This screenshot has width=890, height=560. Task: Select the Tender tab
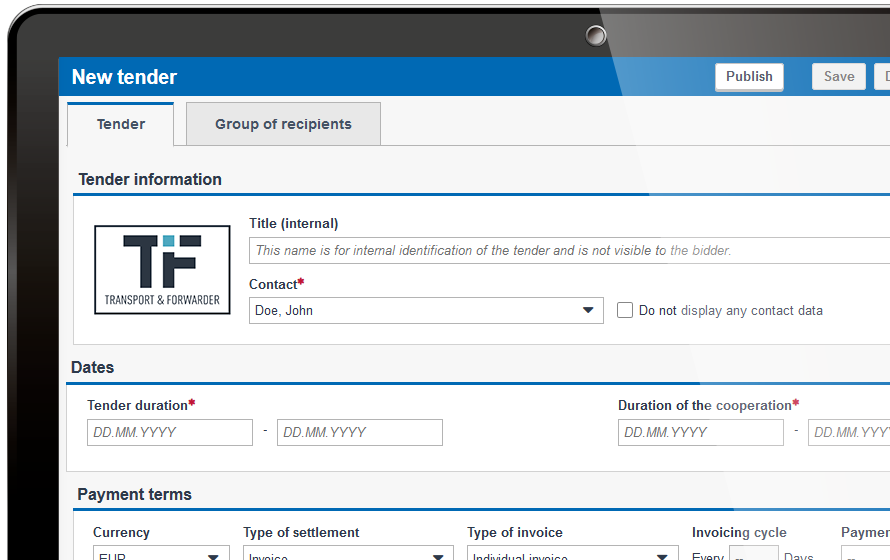(x=121, y=124)
